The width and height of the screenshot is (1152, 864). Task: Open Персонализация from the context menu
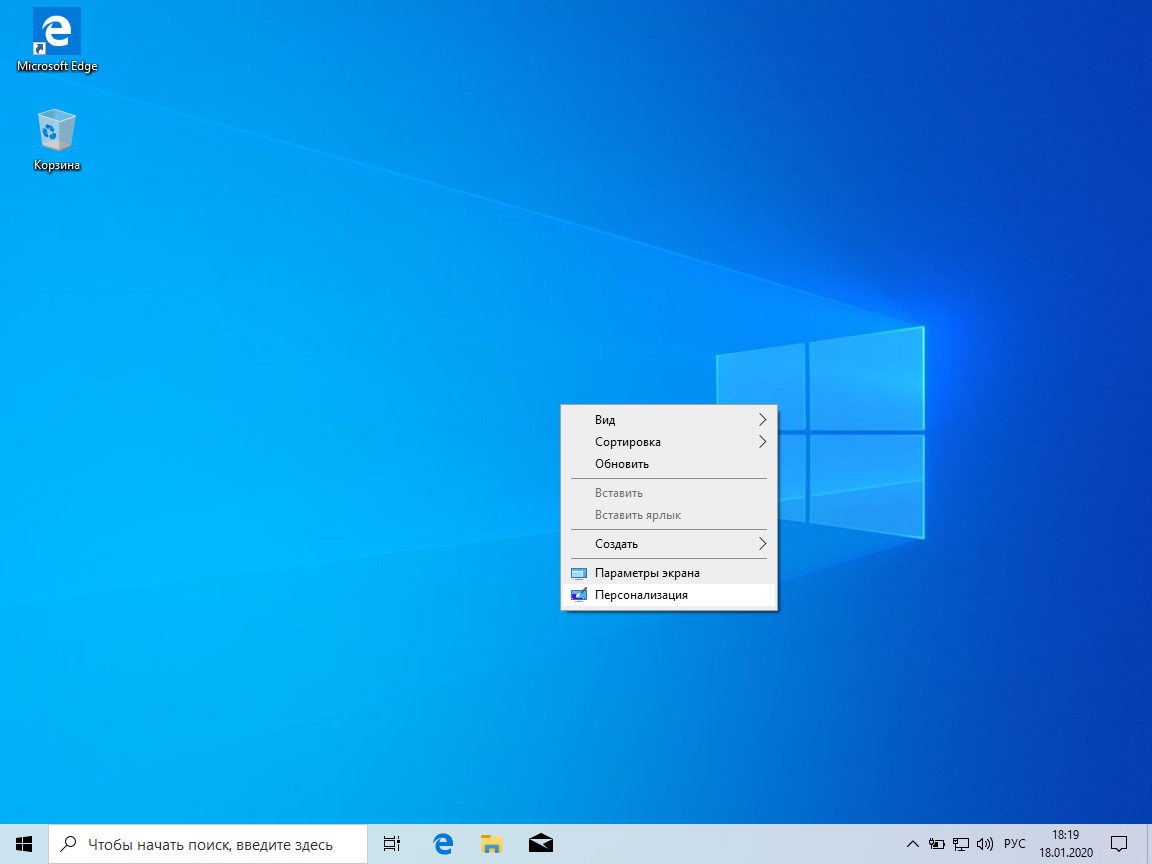pyautogui.click(x=669, y=595)
